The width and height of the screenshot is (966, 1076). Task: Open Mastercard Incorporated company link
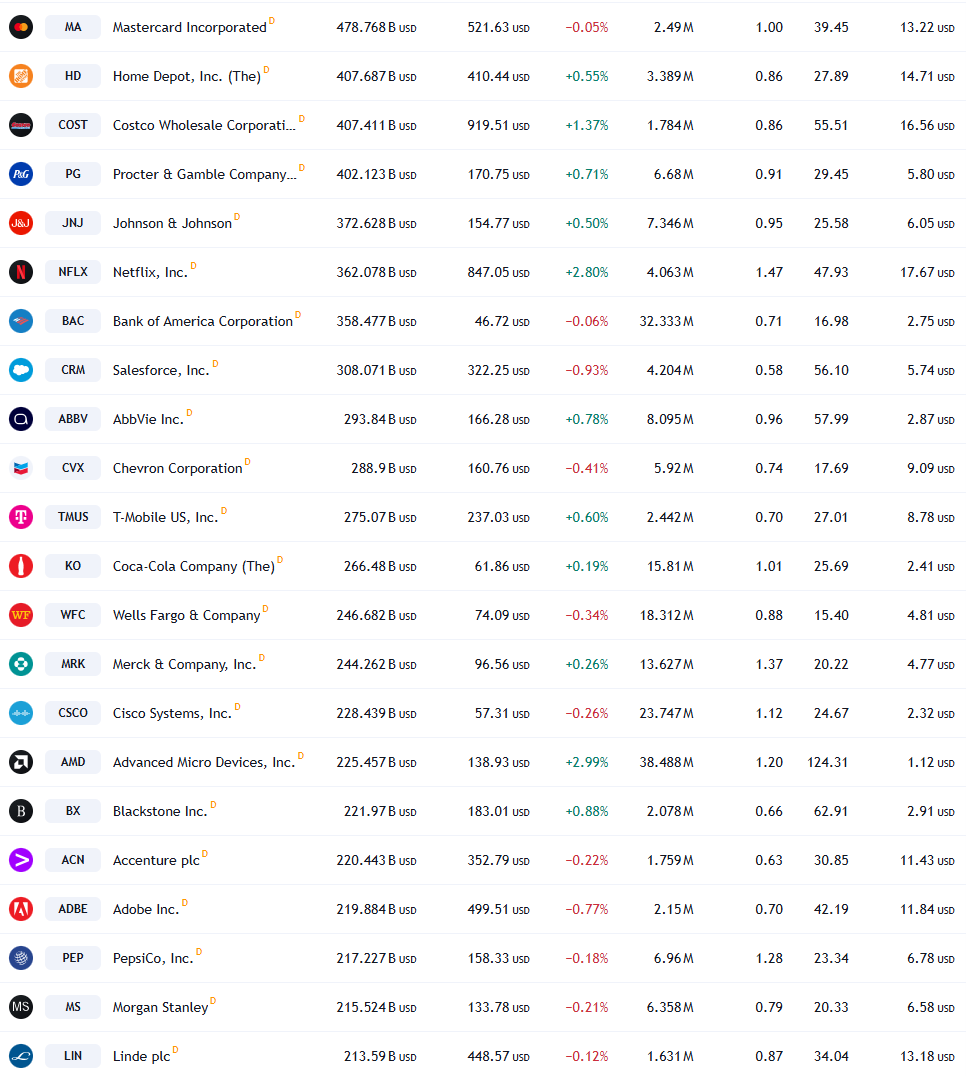click(x=189, y=27)
